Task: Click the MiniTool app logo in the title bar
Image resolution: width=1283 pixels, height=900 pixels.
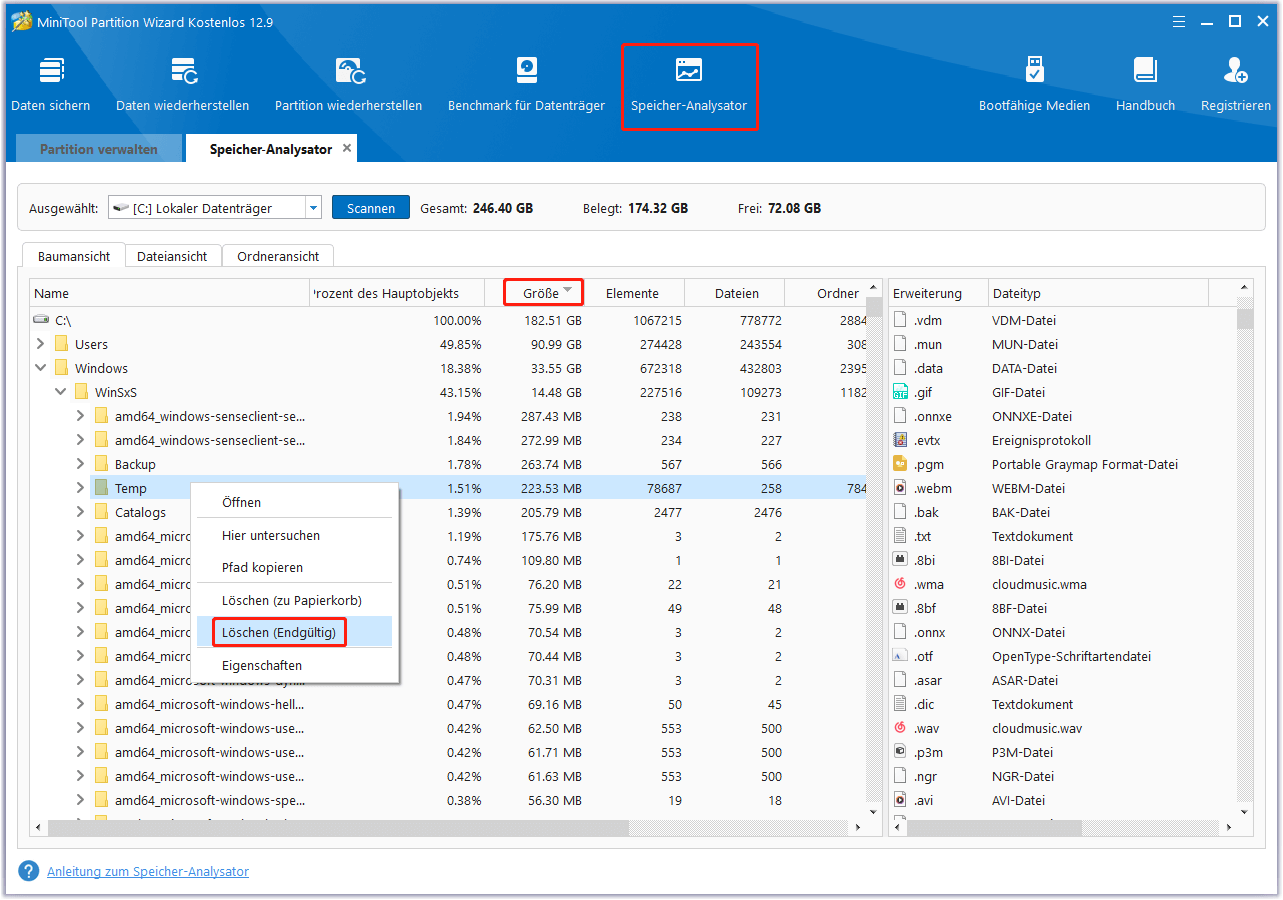Action: pos(20,21)
